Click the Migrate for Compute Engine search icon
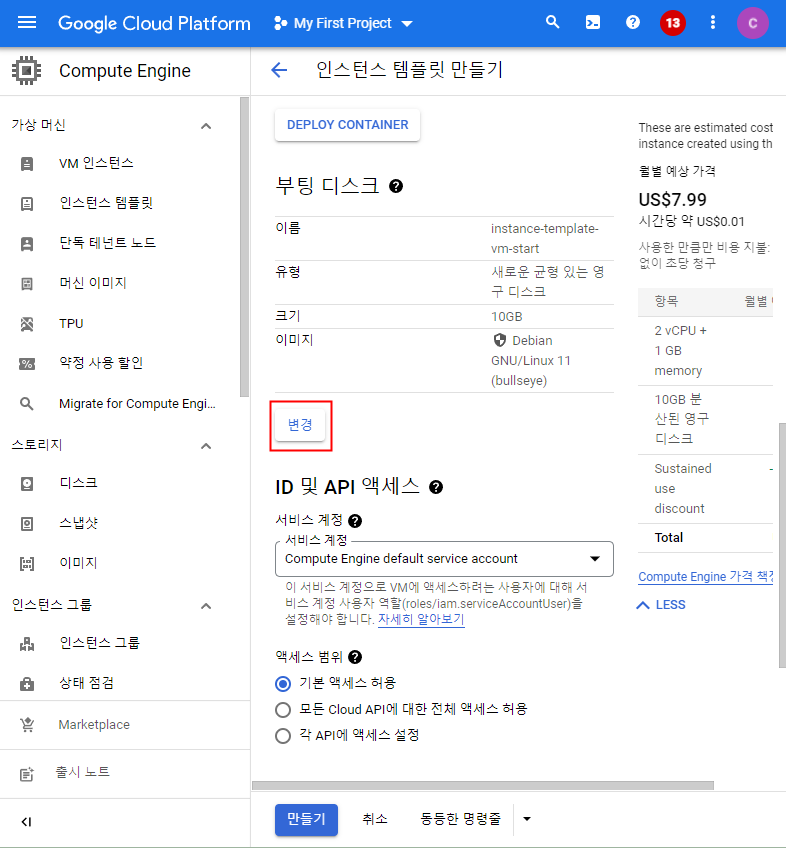The image size is (786, 848). click(x=27, y=404)
